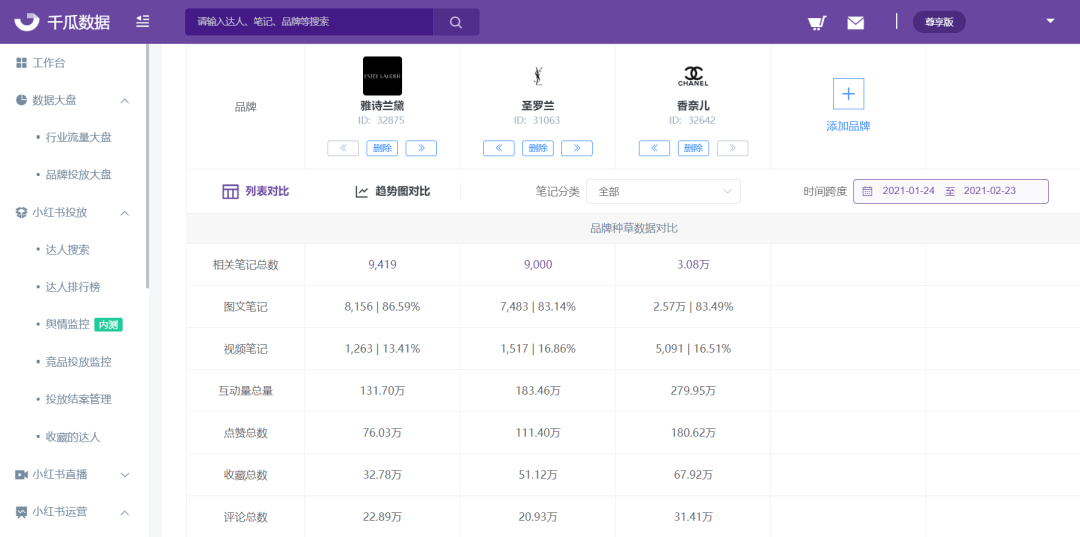Screen dimensions: 1080x537
Task: Move 雅诗兰黛 left with the « button
Action: pos(343,148)
